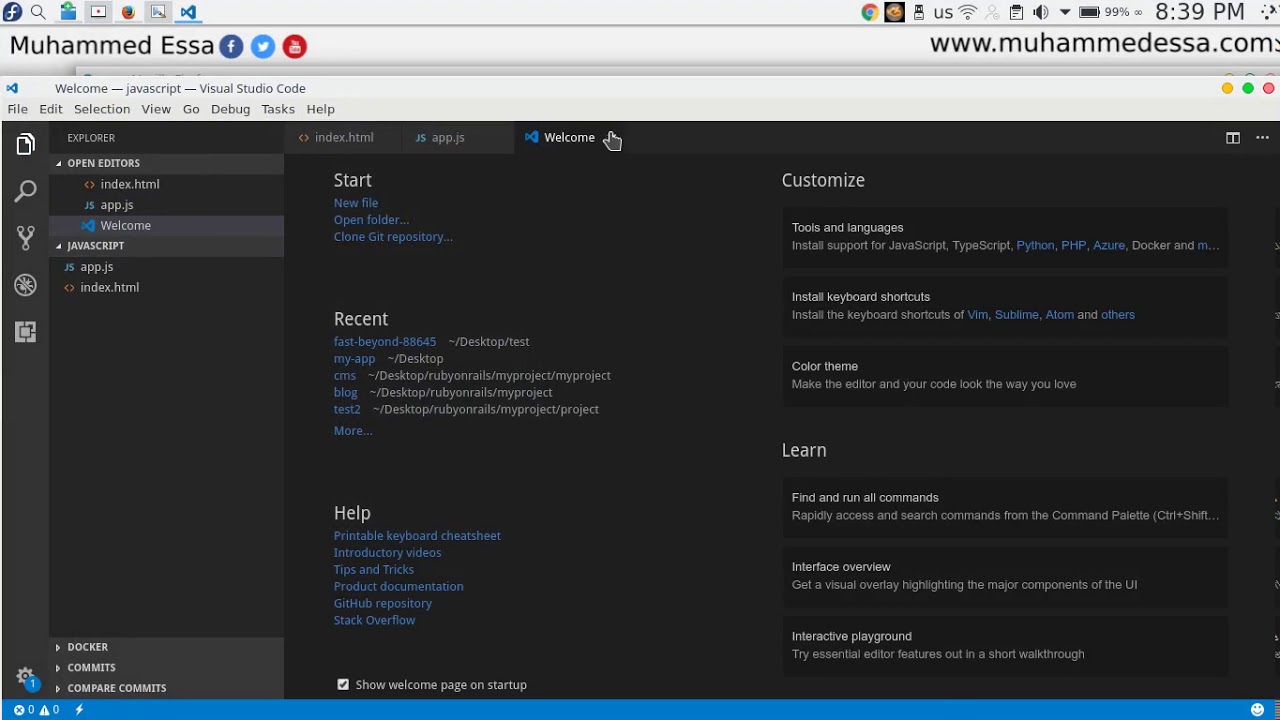Open index.html in the JAVASCRIPT folder

pos(167,288)
